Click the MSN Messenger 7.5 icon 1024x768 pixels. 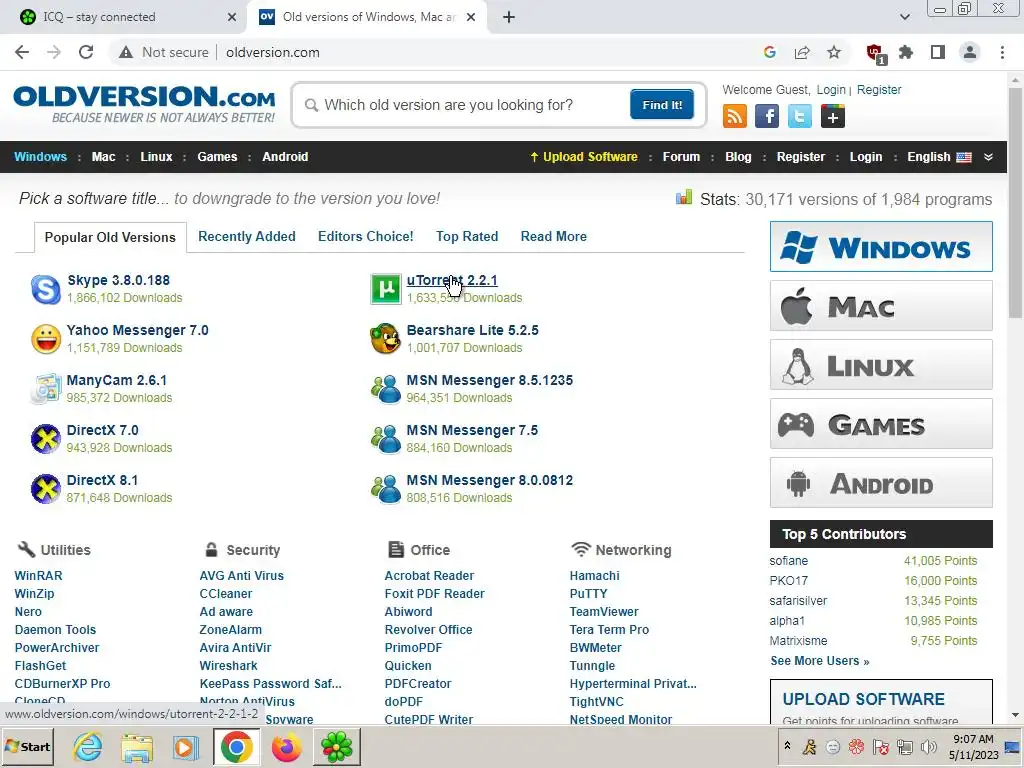point(386,439)
